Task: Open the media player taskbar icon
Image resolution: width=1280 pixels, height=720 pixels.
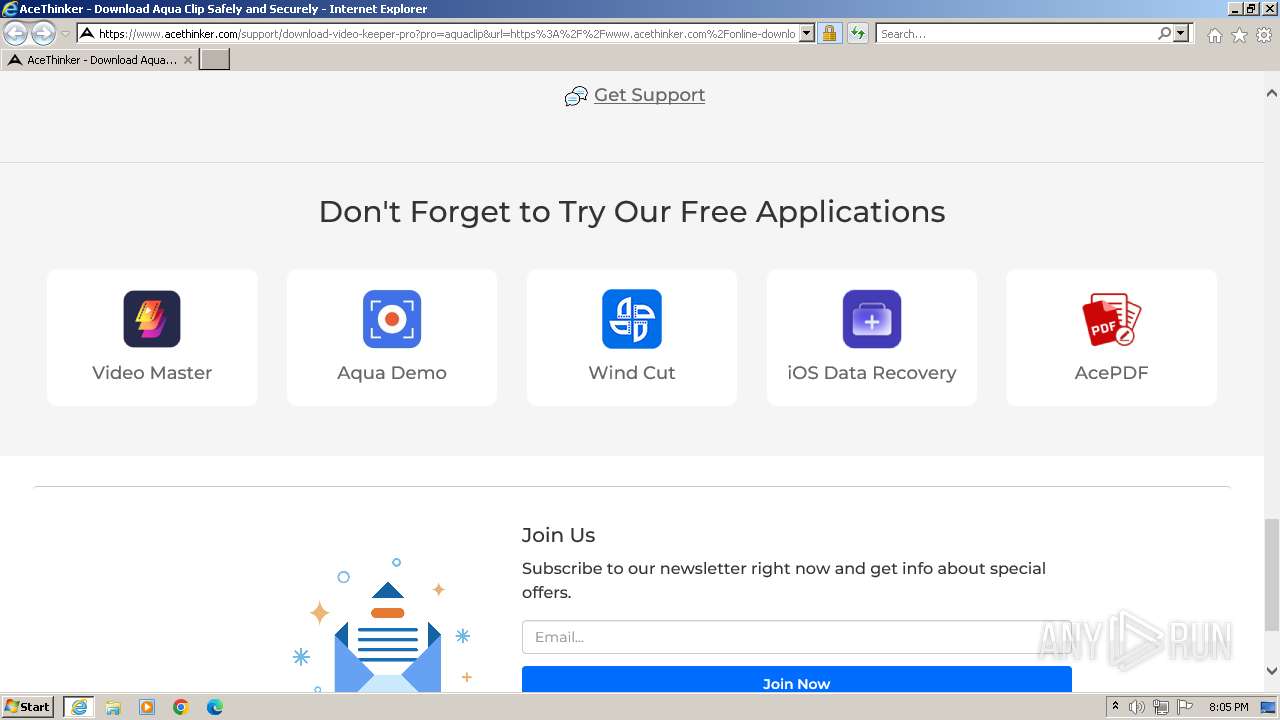Action: 147,707
